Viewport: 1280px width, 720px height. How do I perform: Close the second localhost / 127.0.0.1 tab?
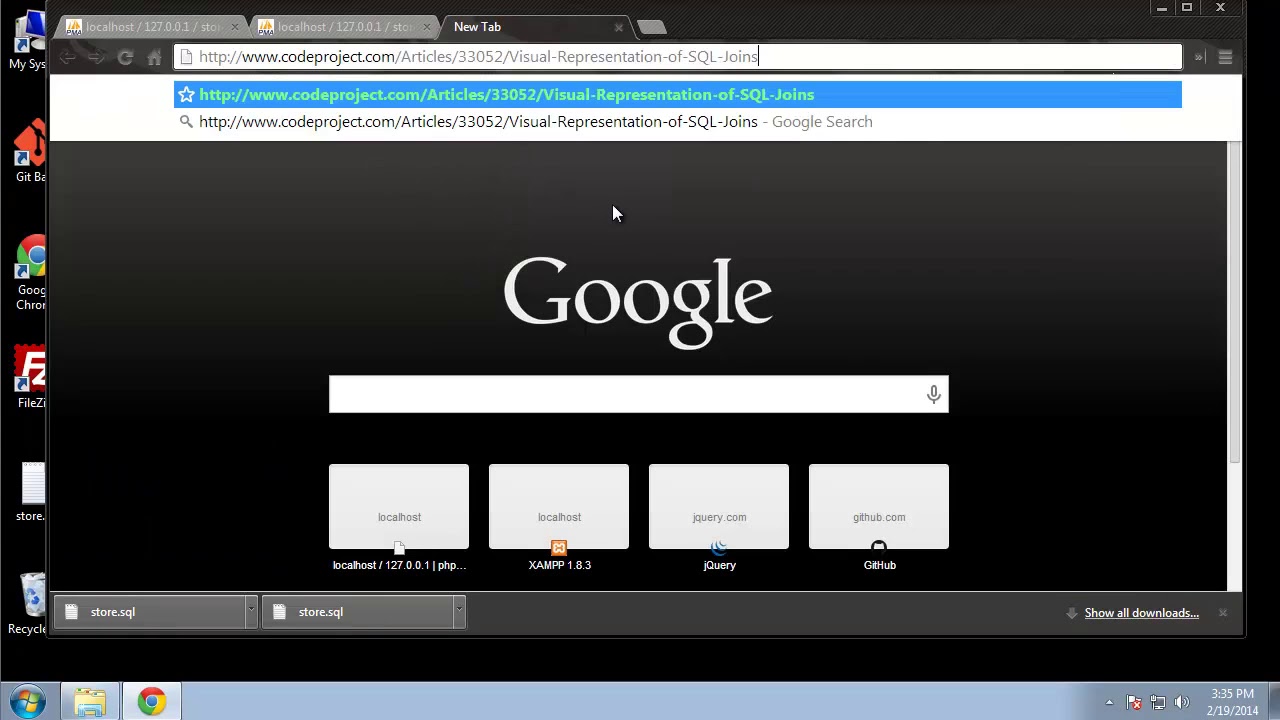pyautogui.click(x=426, y=27)
